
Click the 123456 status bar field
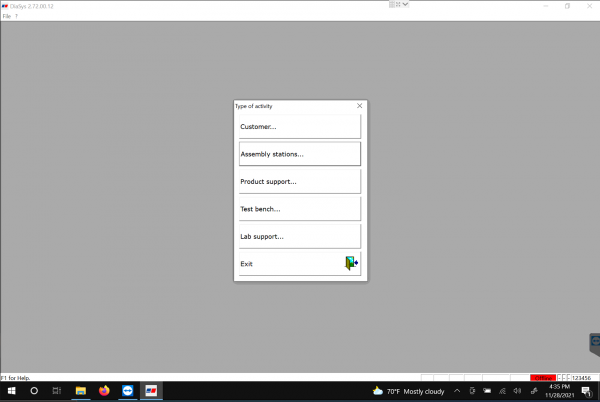pyautogui.click(x=582, y=378)
